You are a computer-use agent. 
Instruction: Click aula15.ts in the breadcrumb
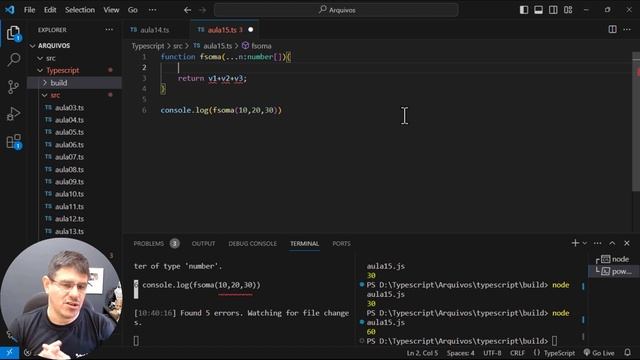(x=213, y=46)
